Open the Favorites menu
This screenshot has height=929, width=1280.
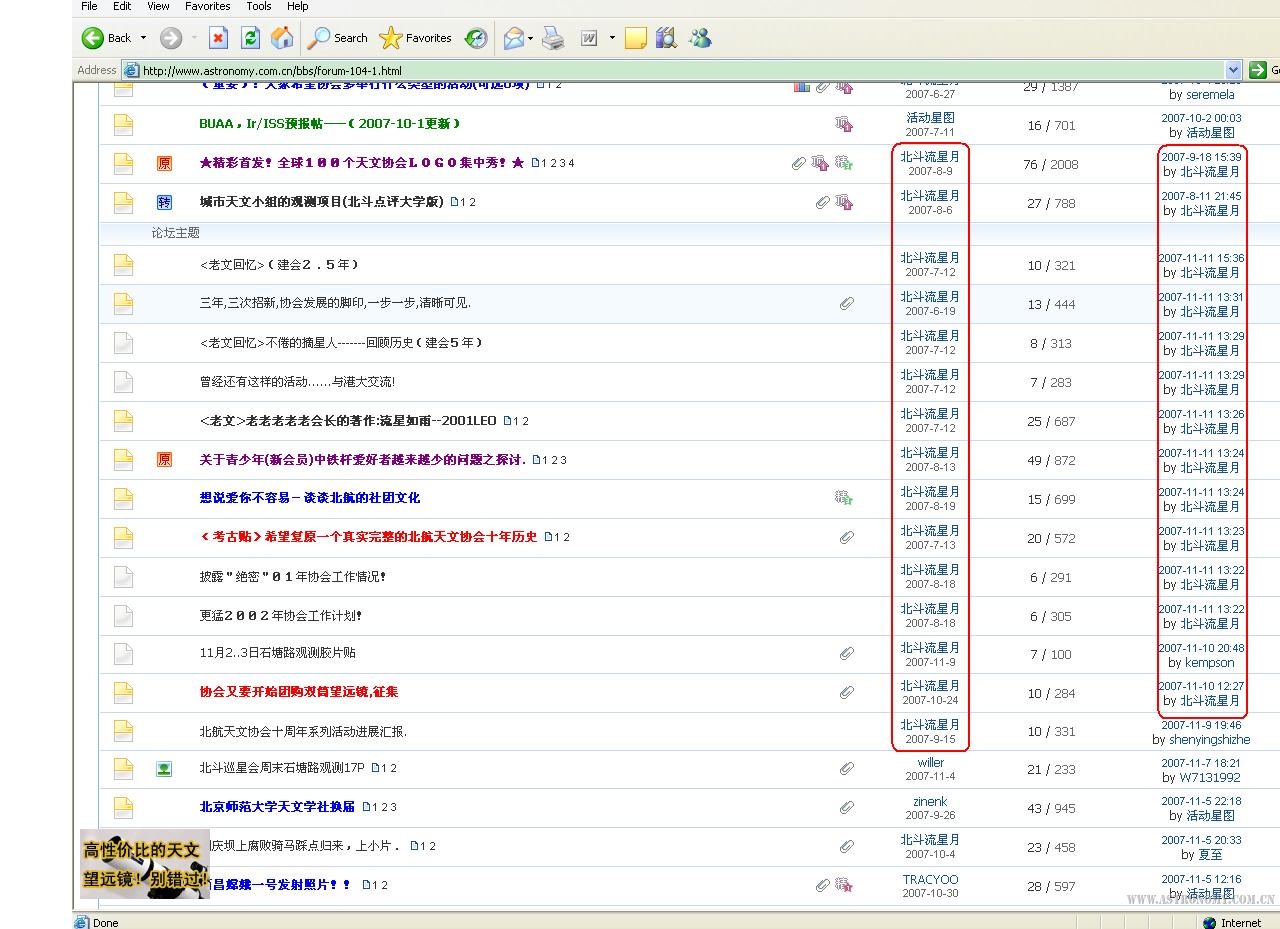(208, 6)
